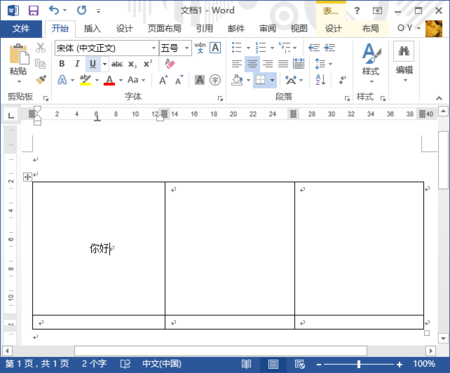Click the phonetic guide icon
The image size is (450, 373).
(x=200, y=48)
